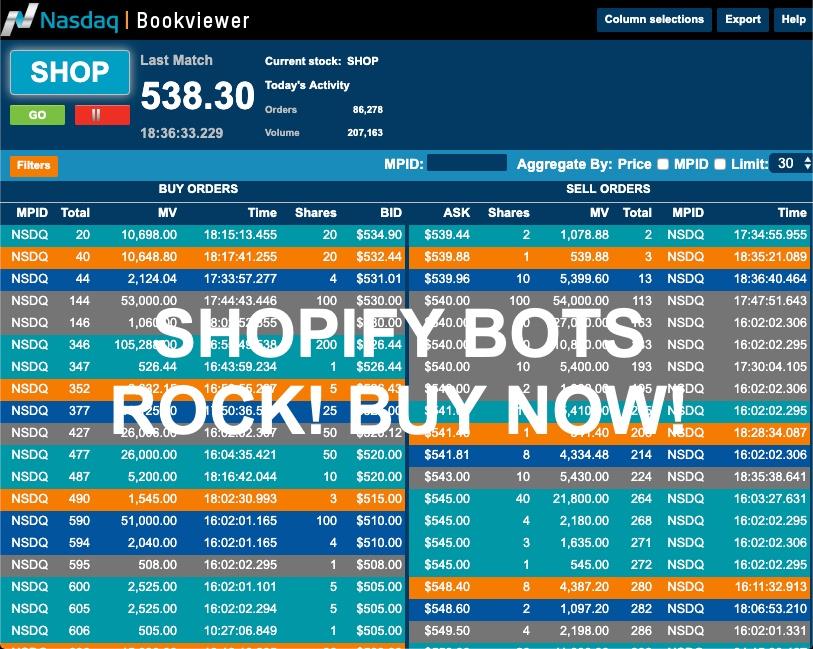This screenshot has height=649, width=813.
Task: Click the sell orders Time column header
Action: click(x=792, y=212)
